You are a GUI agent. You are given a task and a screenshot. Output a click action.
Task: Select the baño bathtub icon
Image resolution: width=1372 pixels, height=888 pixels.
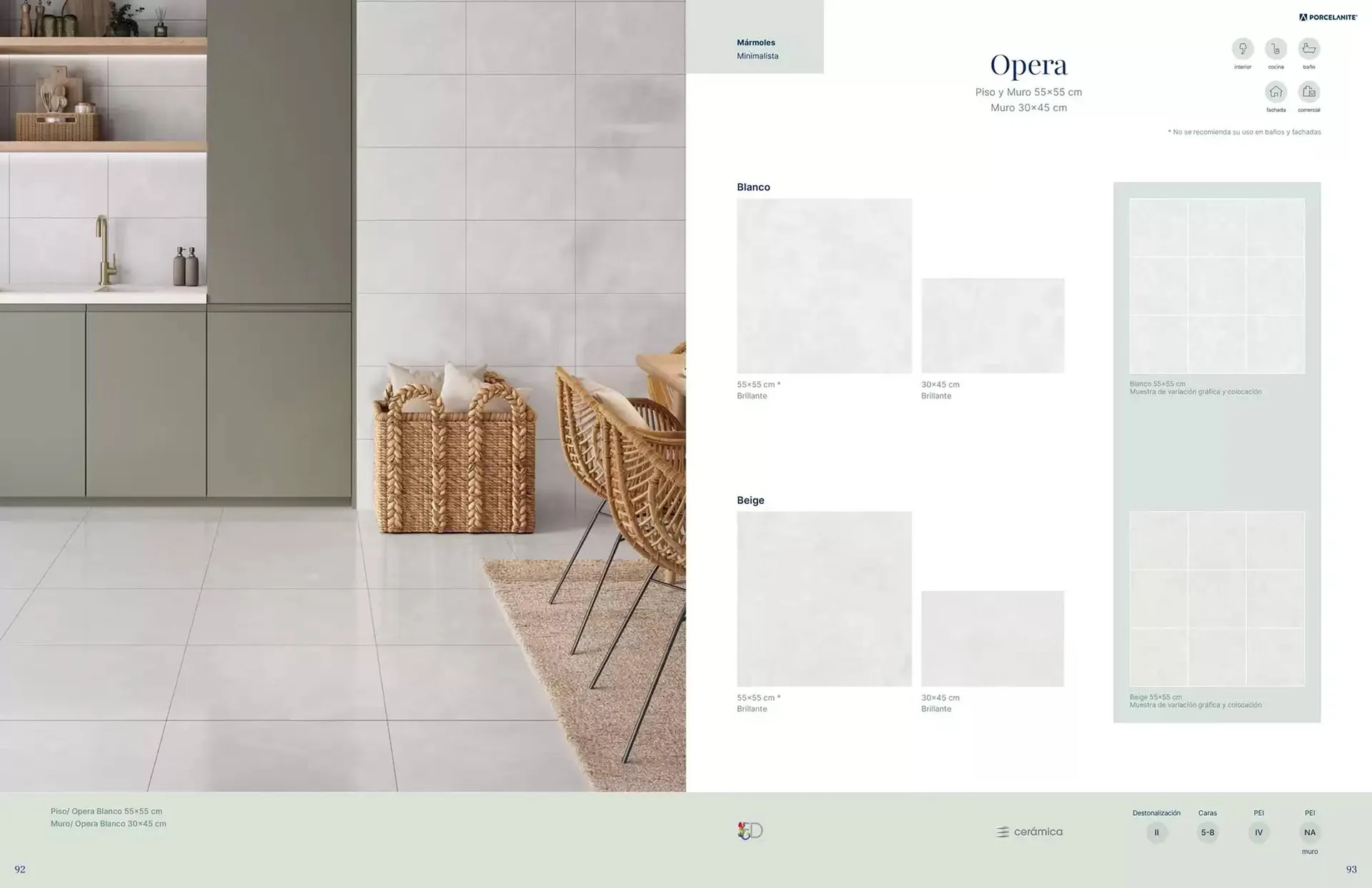click(1309, 49)
